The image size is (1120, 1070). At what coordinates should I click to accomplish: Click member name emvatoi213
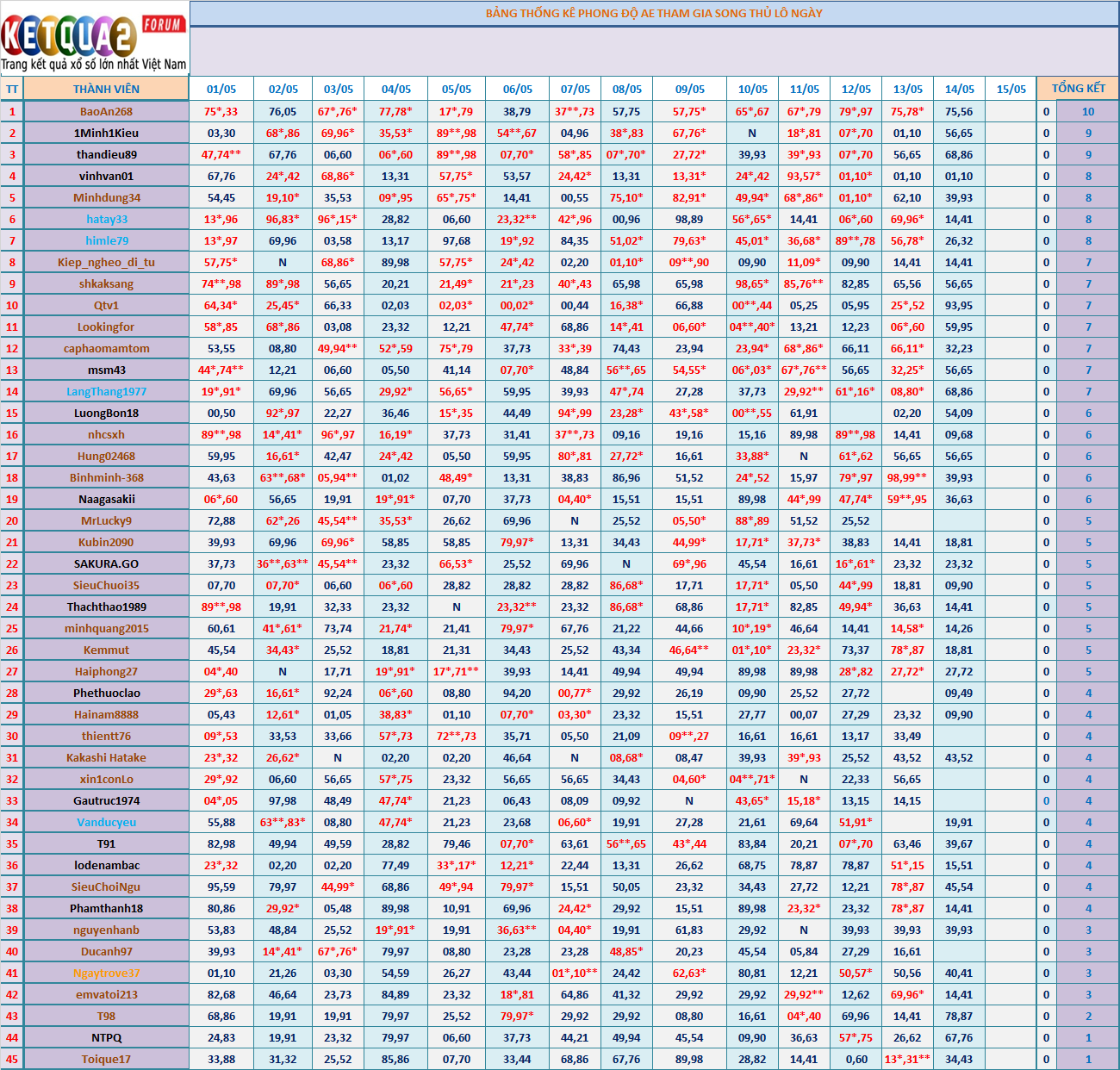(106, 994)
